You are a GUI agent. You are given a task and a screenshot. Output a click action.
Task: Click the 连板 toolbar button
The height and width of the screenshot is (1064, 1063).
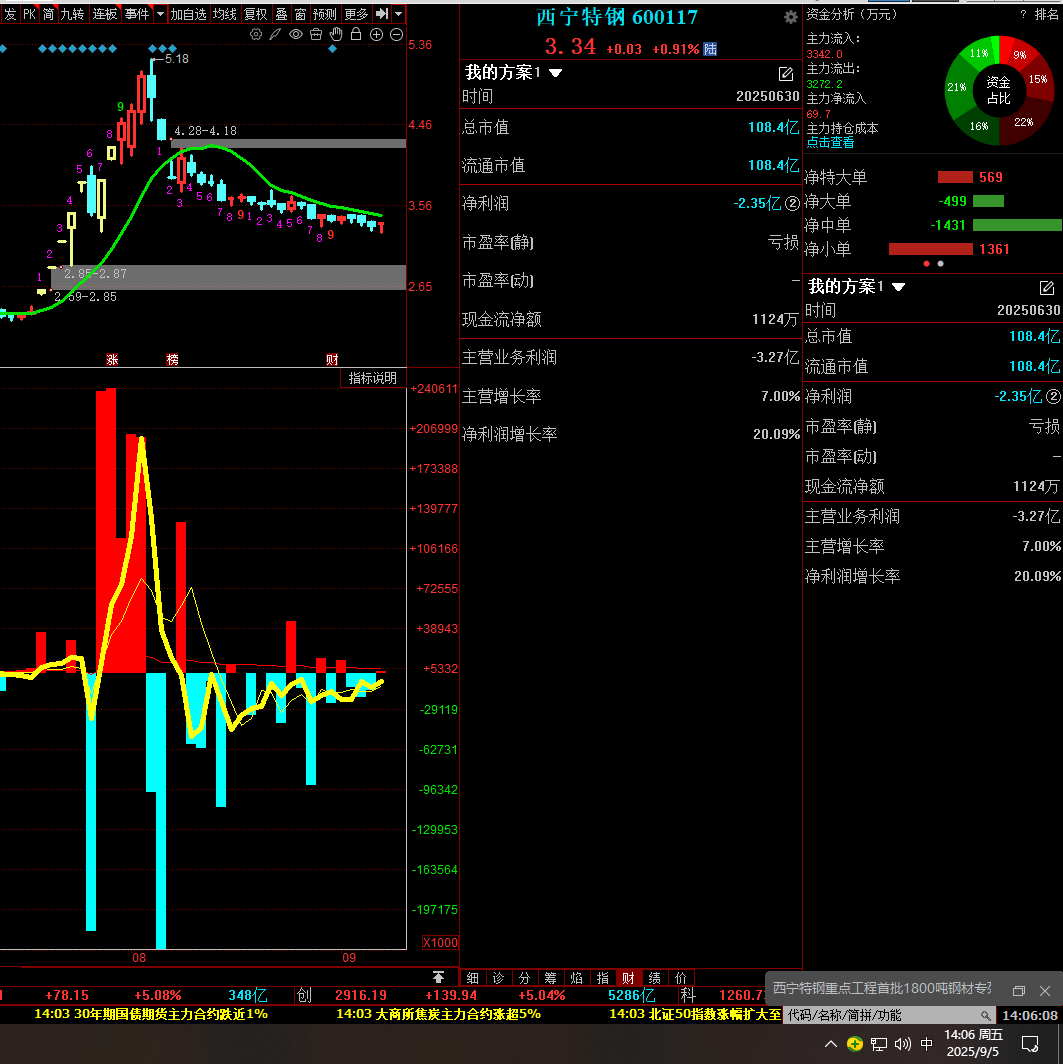105,14
